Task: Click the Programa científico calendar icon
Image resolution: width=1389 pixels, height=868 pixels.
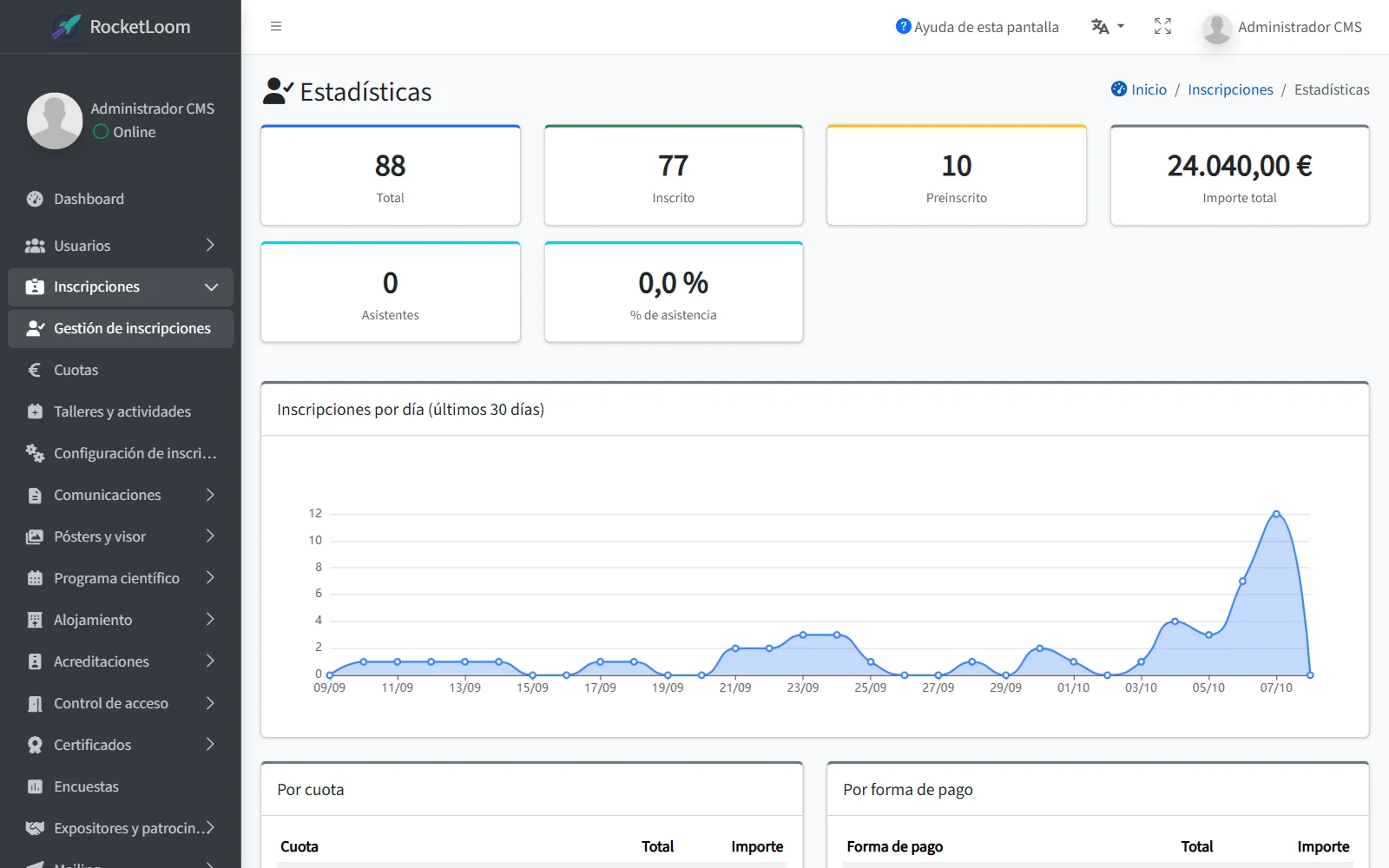Action: coord(35,578)
